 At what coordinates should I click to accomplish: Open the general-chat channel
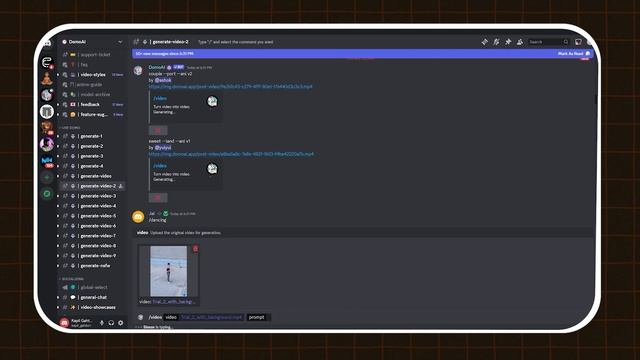(x=92, y=297)
